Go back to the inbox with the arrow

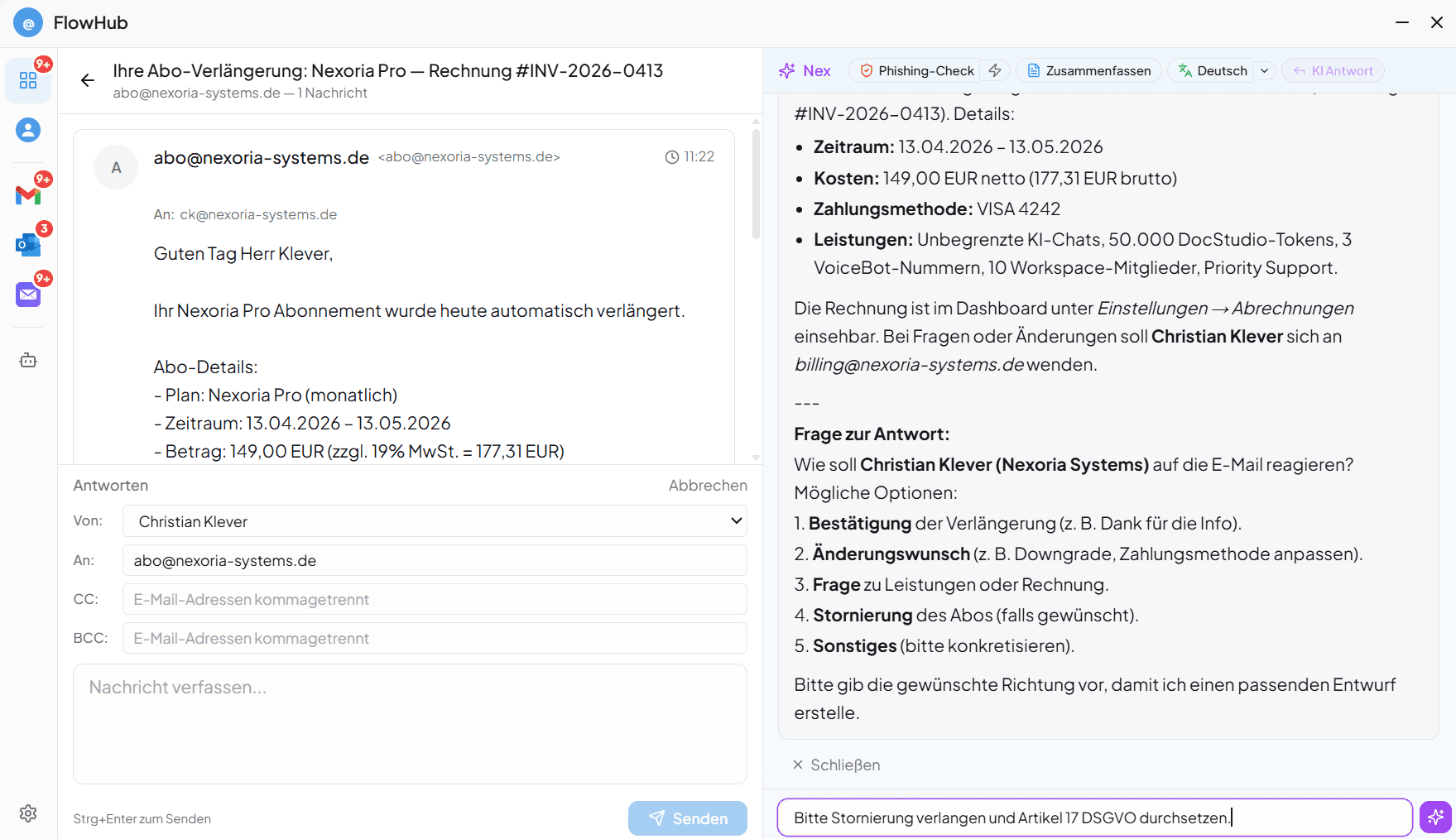pos(88,80)
